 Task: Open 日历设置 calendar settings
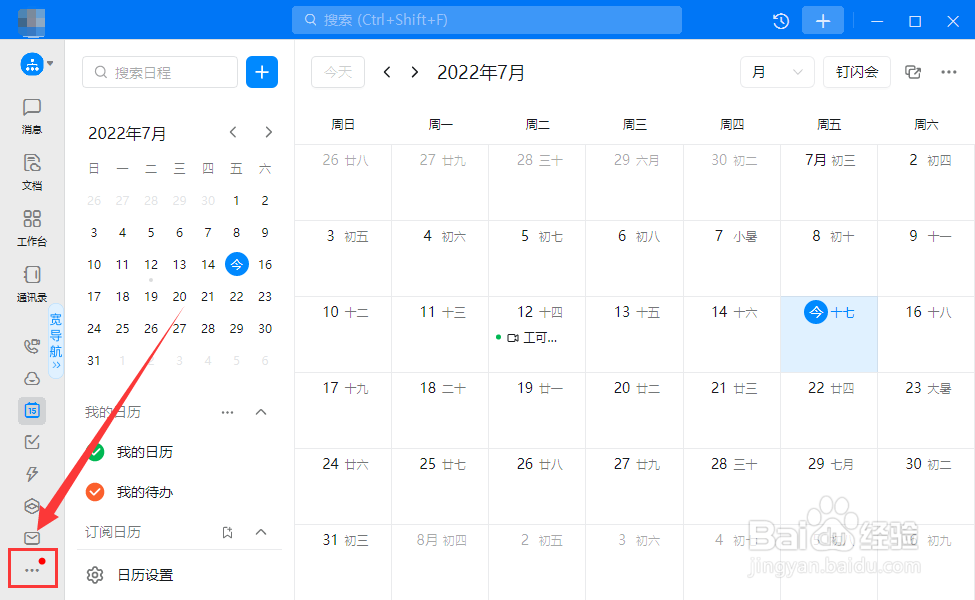(x=144, y=575)
